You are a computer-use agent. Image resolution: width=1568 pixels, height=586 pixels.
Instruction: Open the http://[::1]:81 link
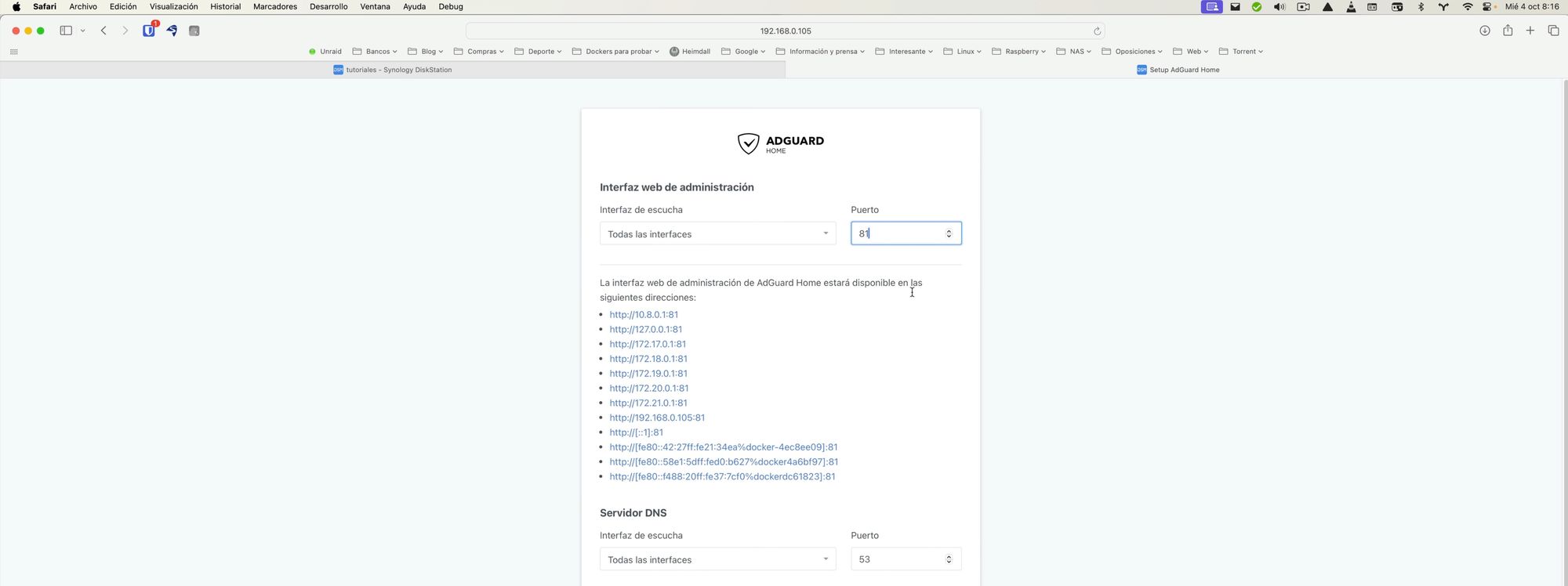637,432
